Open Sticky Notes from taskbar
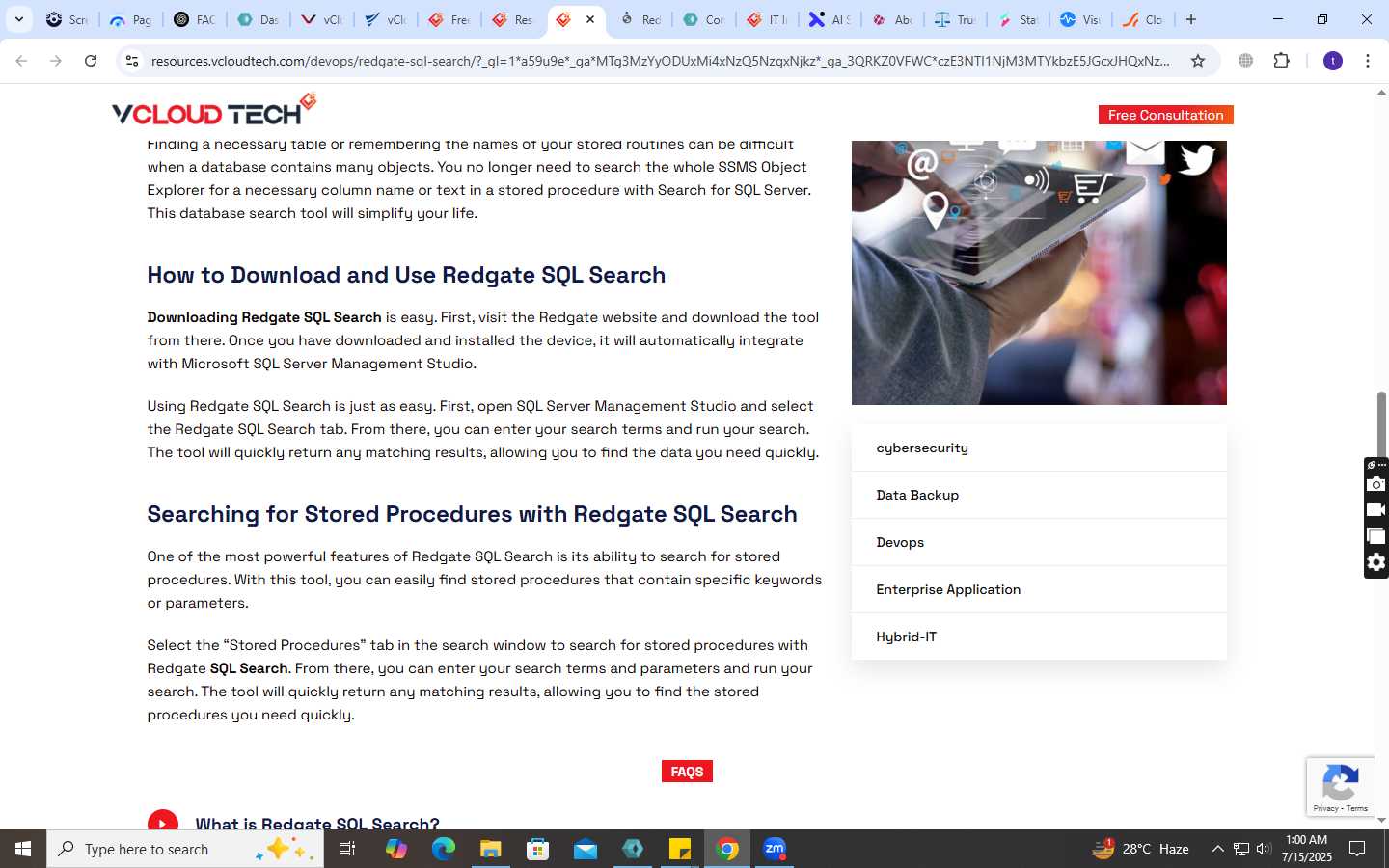Image resolution: width=1389 pixels, height=868 pixels. pyautogui.click(x=680, y=849)
